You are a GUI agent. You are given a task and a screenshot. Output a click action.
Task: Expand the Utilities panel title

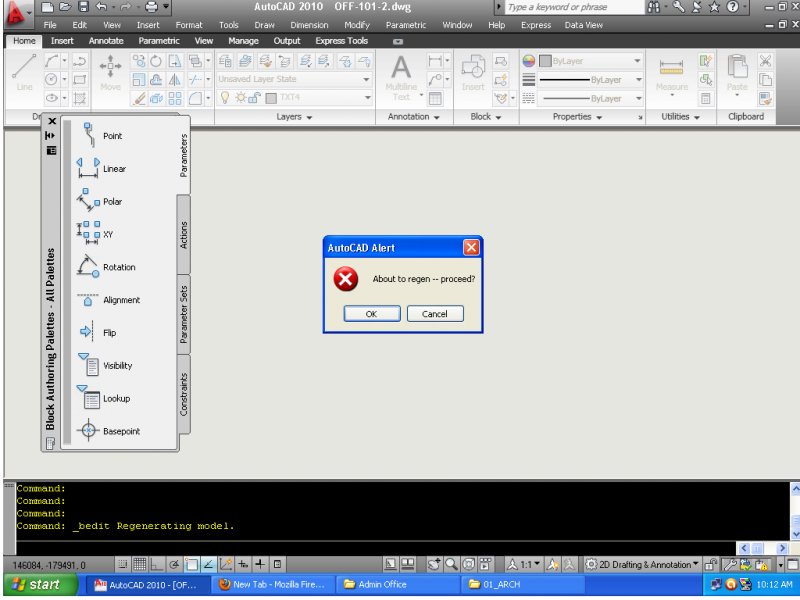click(x=681, y=117)
